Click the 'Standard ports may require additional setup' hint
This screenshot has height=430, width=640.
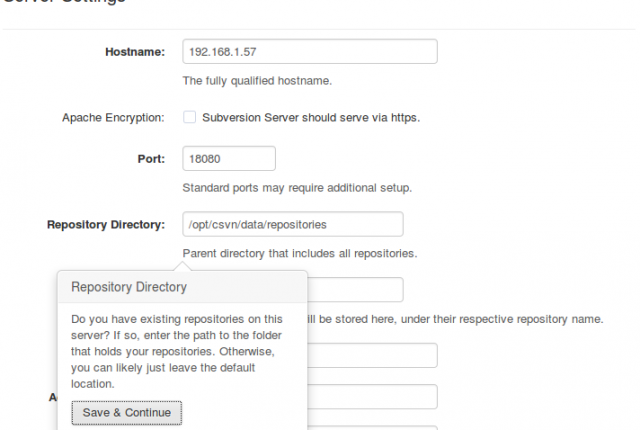[297, 188]
